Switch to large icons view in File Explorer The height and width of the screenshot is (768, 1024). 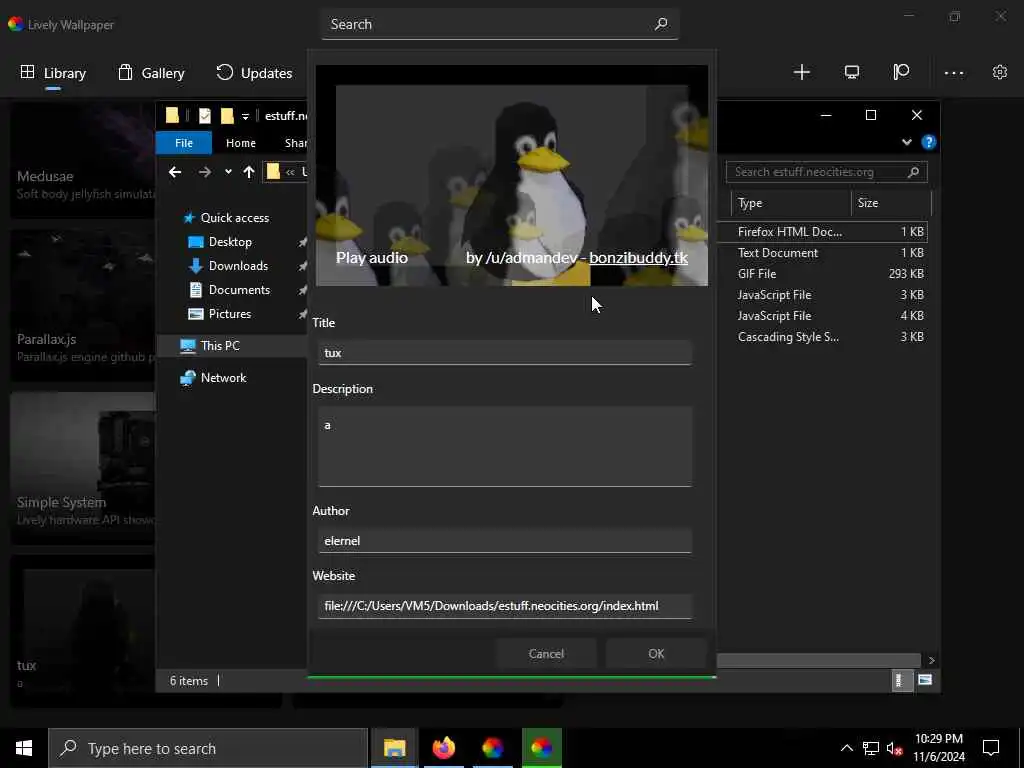(x=925, y=680)
